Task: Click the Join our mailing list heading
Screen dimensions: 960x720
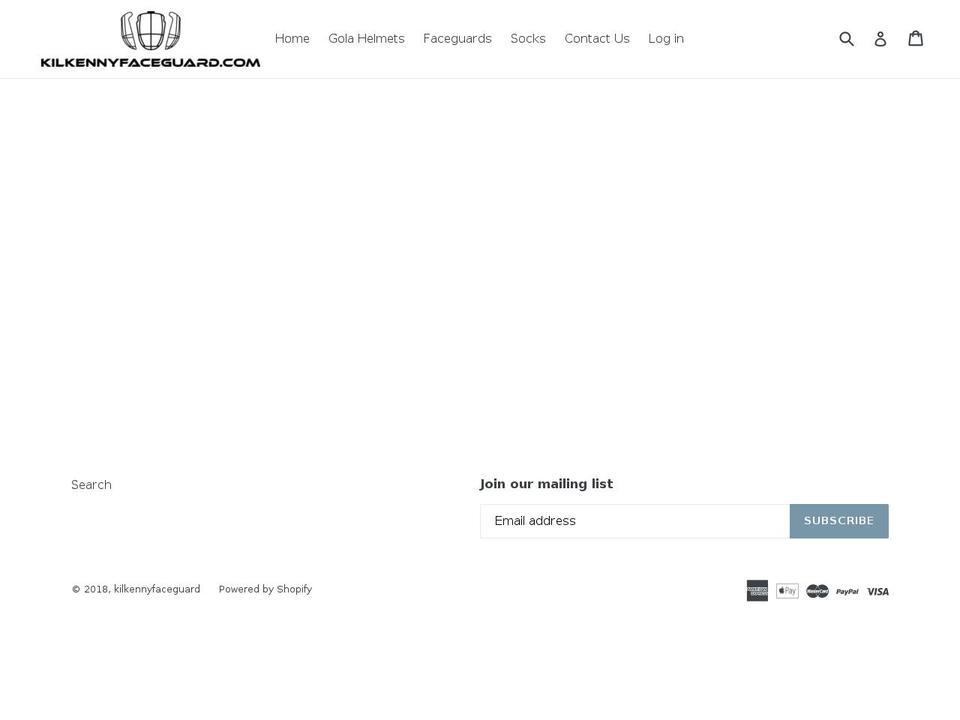Action: point(546,484)
